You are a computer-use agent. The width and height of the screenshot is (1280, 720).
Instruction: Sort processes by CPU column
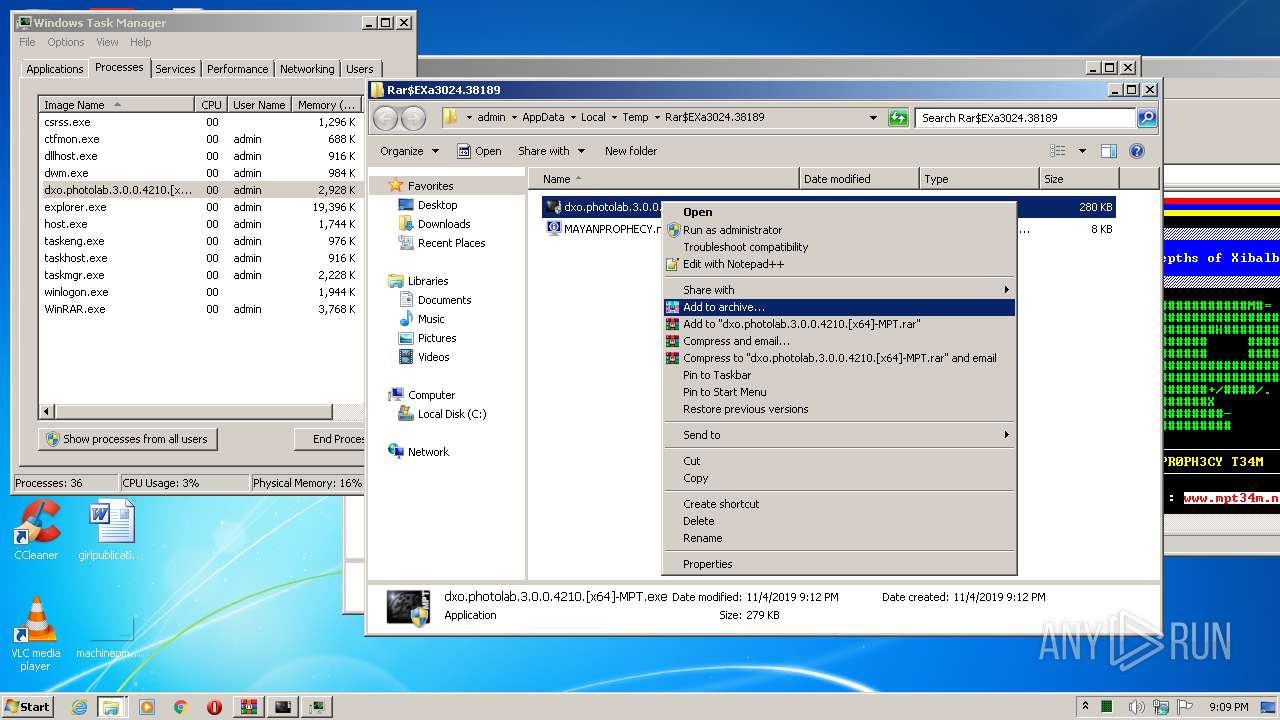tap(211, 104)
